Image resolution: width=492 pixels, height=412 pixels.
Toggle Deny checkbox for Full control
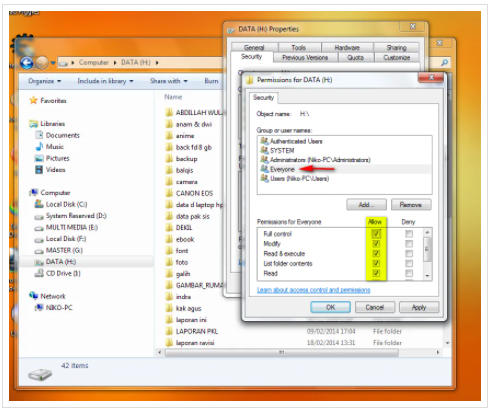coord(409,234)
